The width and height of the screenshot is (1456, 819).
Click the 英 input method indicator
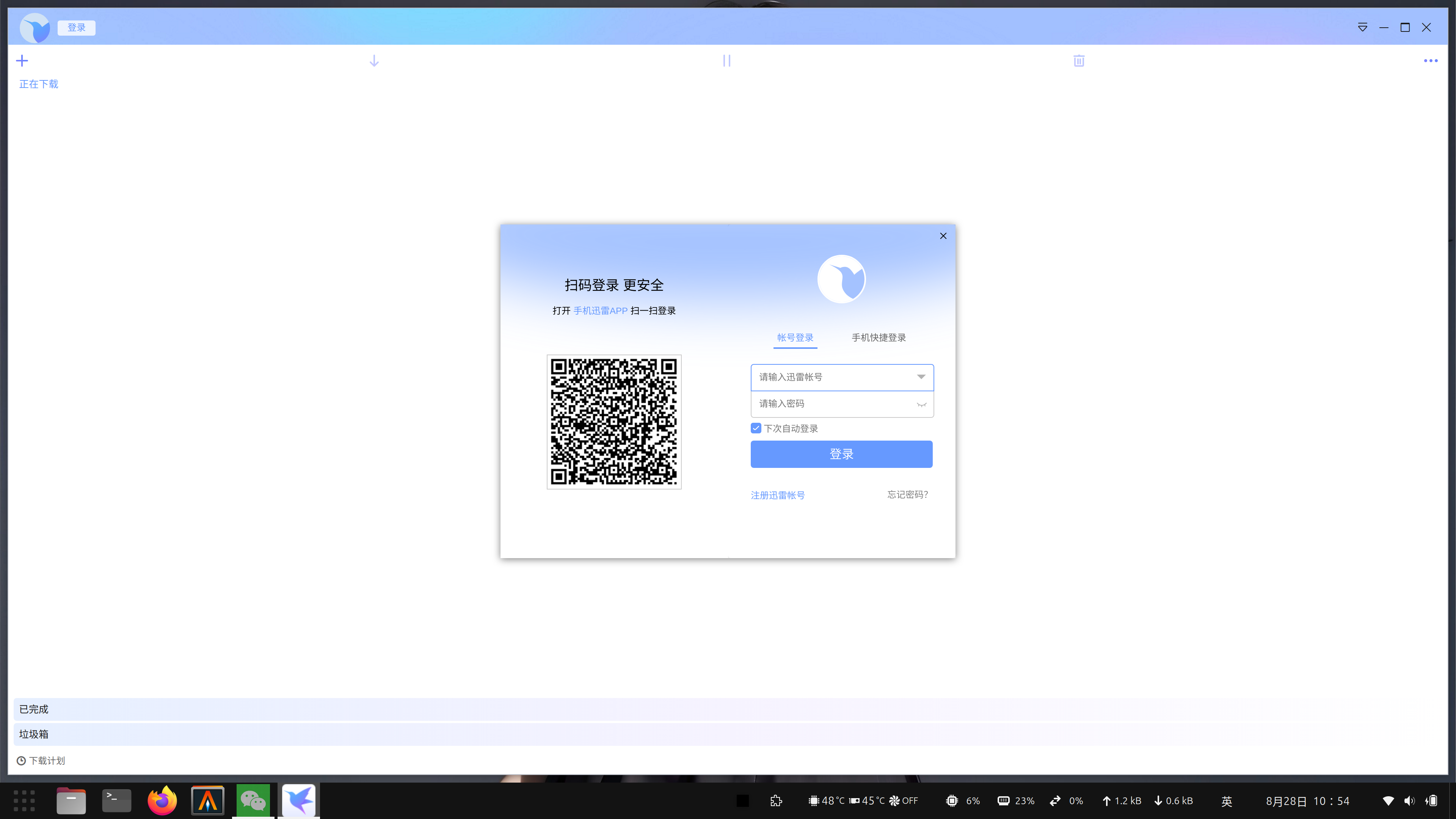1227,802
